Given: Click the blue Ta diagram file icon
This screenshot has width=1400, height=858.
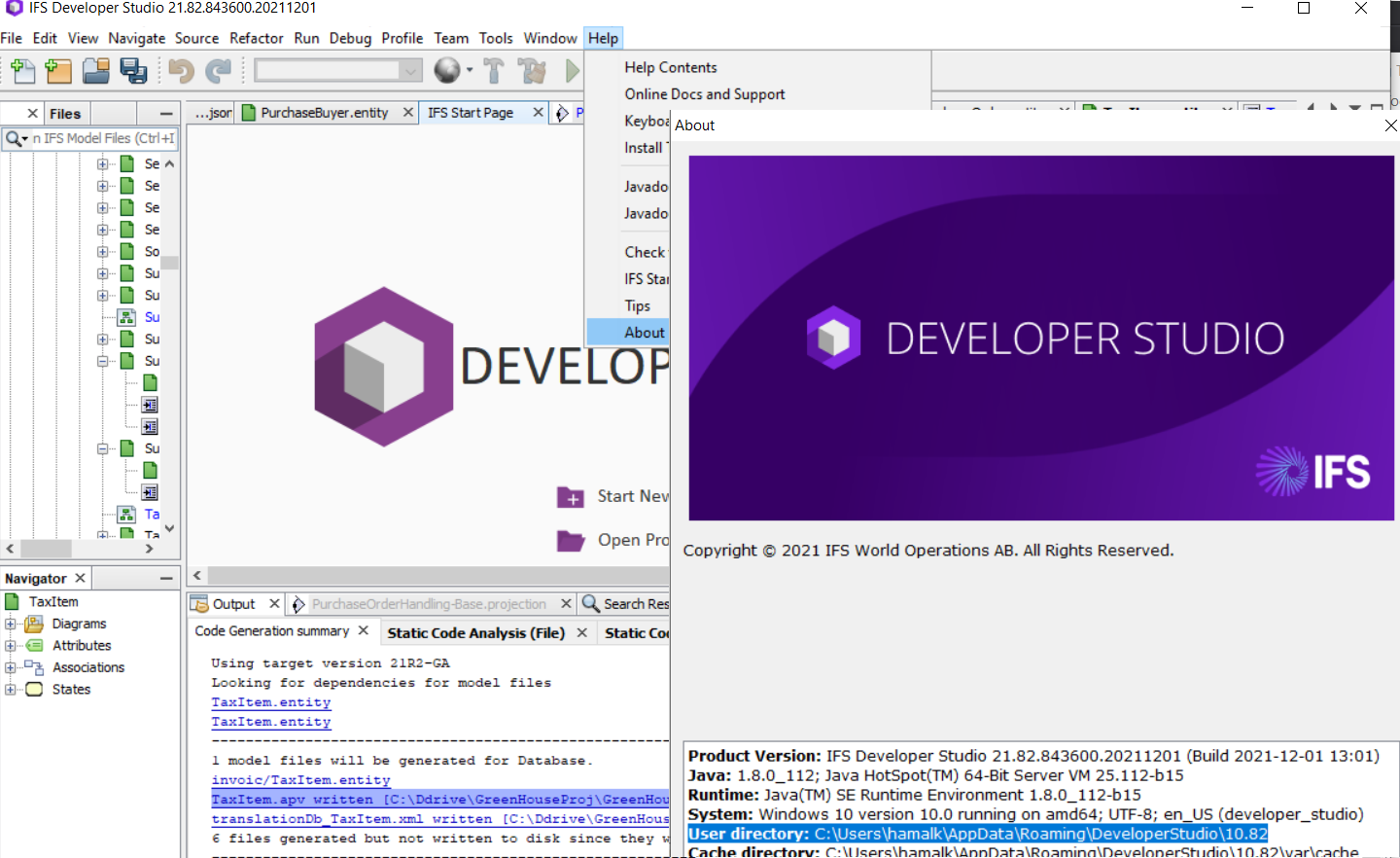Looking at the screenshot, I should 126,515.
